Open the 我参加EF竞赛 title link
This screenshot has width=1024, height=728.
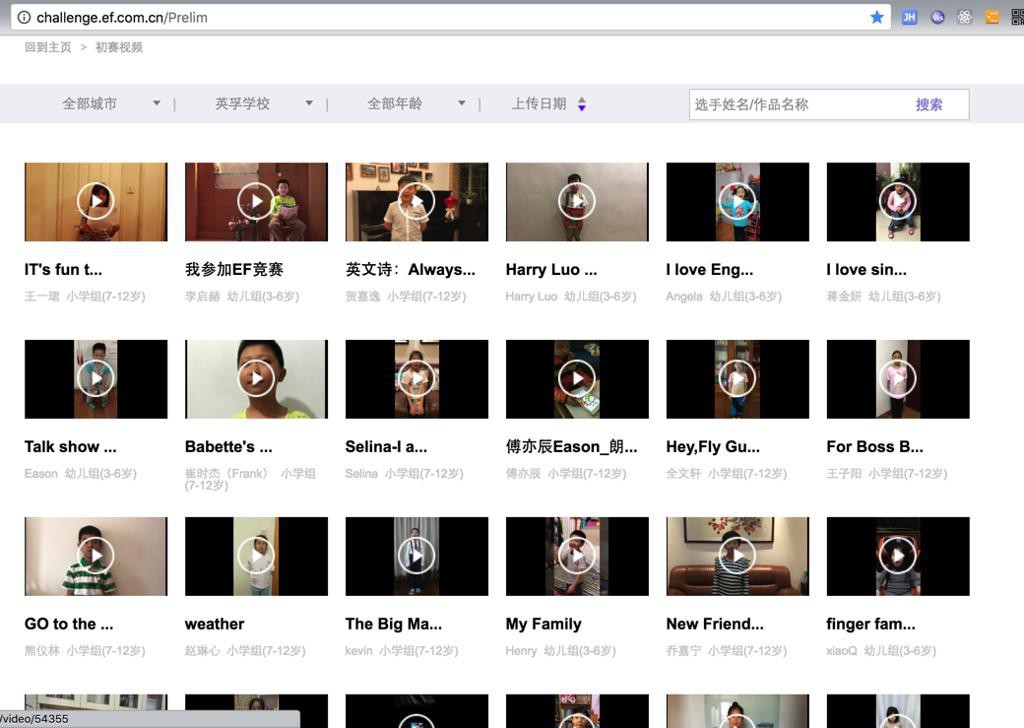coord(234,270)
